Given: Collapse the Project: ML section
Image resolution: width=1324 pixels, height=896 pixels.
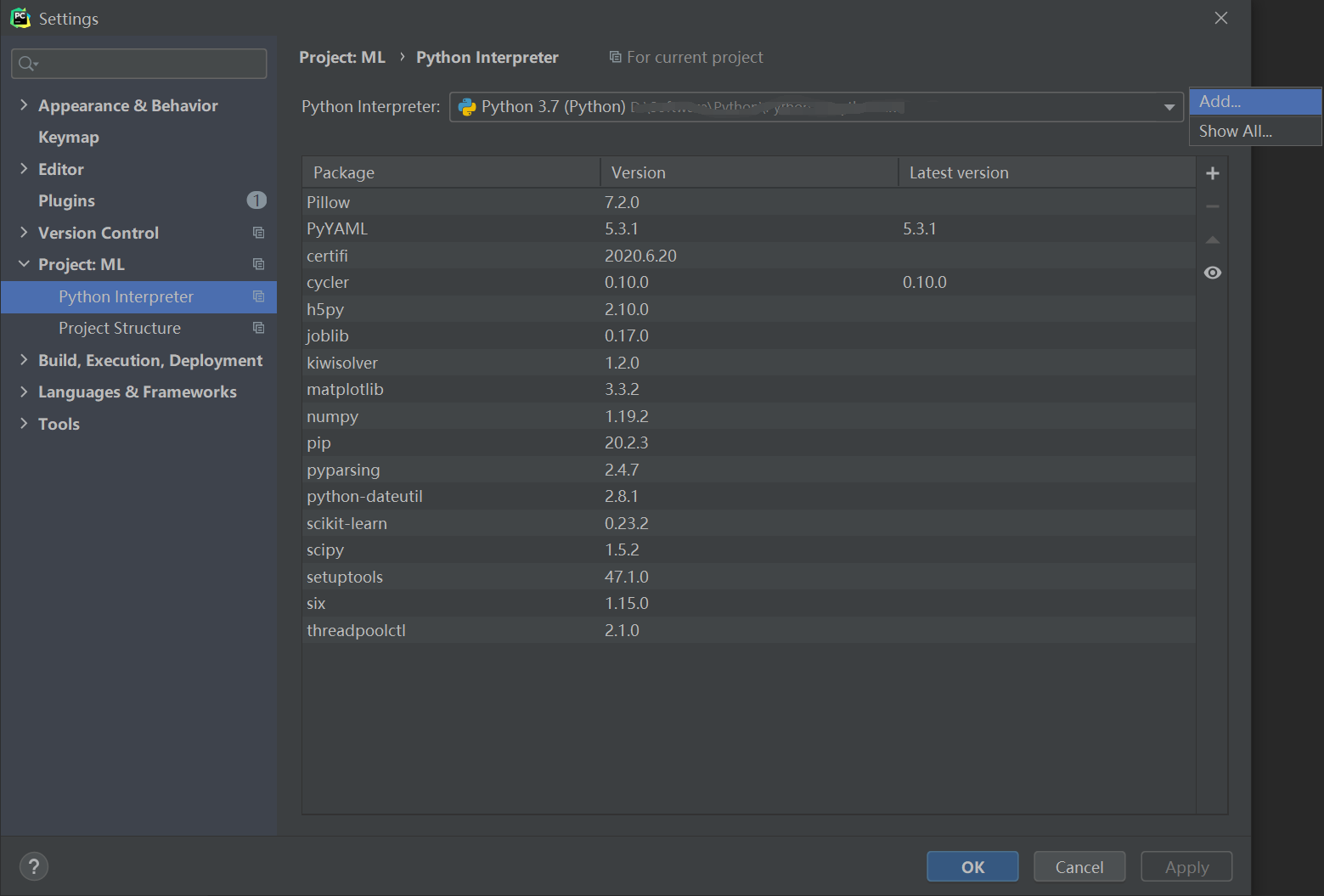Looking at the screenshot, I should pyautogui.click(x=24, y=264).
